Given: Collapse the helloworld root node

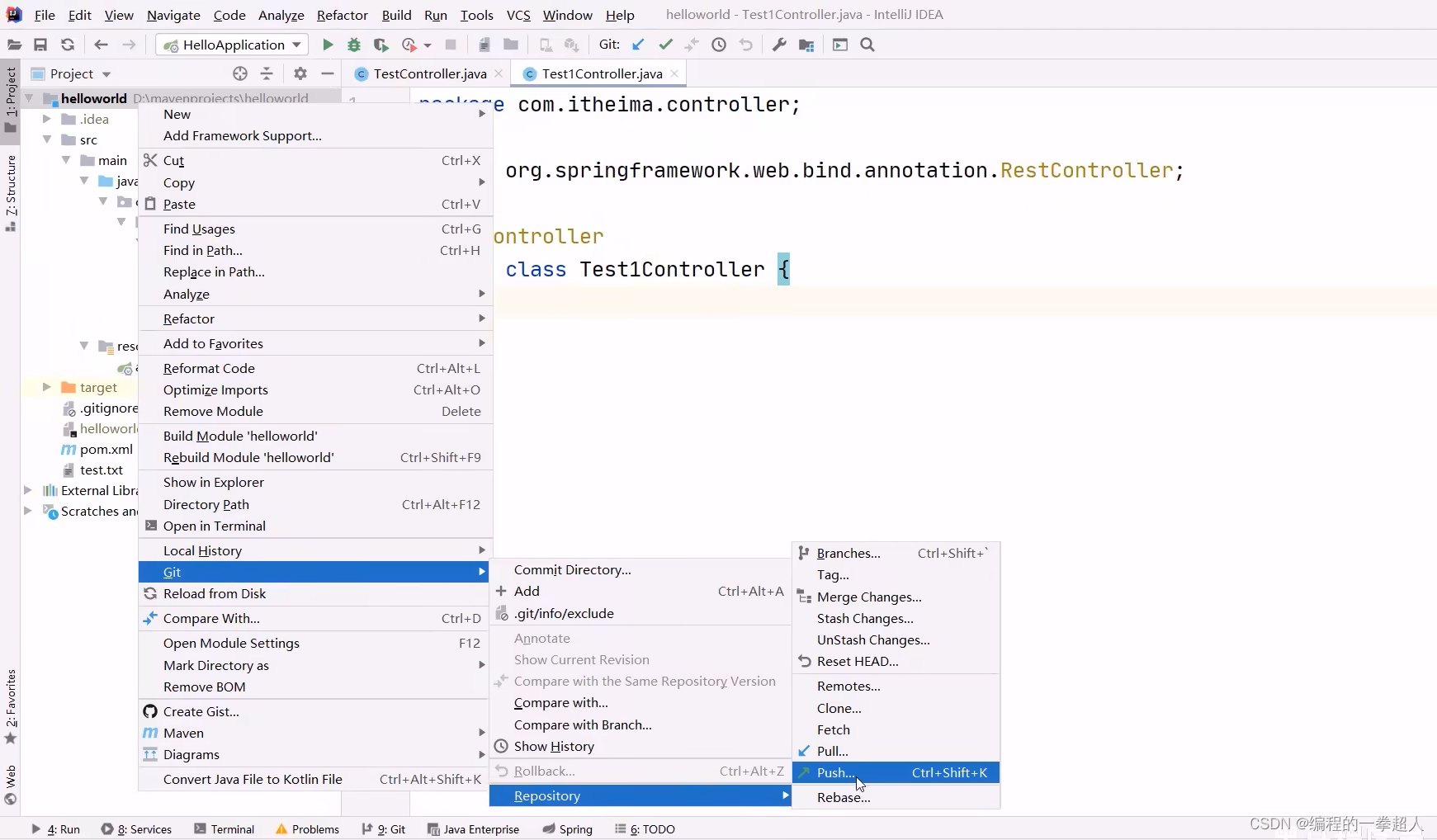Looking at the screenshot, I should click(x=29, y=98).
